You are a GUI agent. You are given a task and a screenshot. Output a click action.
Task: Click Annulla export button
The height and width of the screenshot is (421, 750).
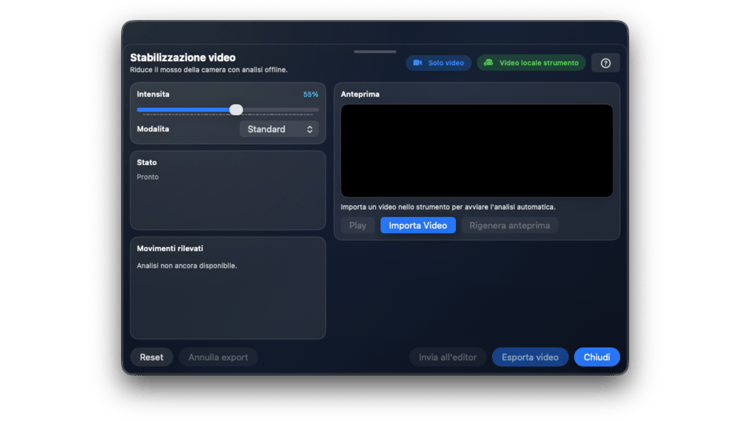click(x=218, y=357)
